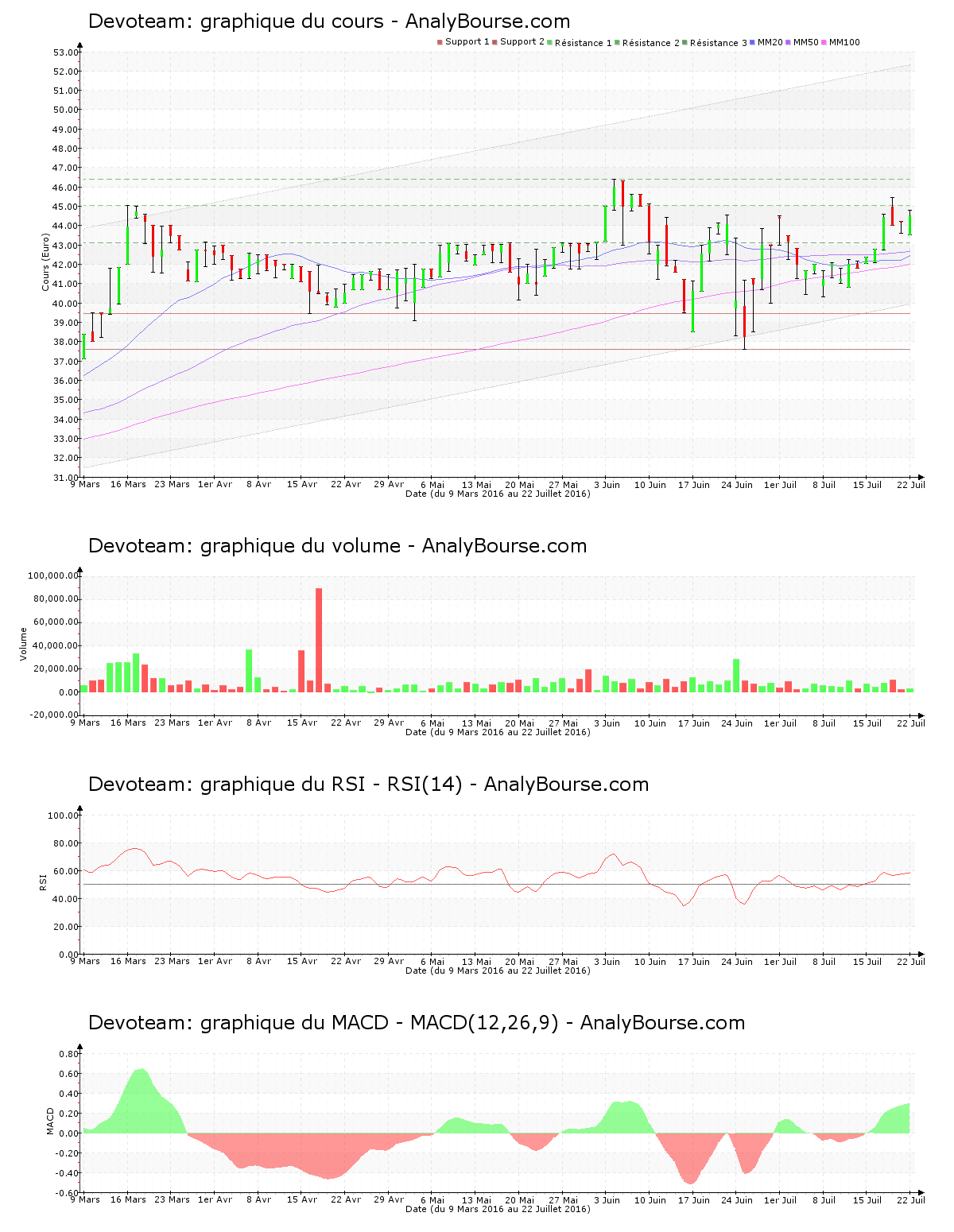Image resolution: width=954 pixels, height=1232 pixels.
Task: Click the MACD chart's date range caption
Action: click(x=498, y=1209)
